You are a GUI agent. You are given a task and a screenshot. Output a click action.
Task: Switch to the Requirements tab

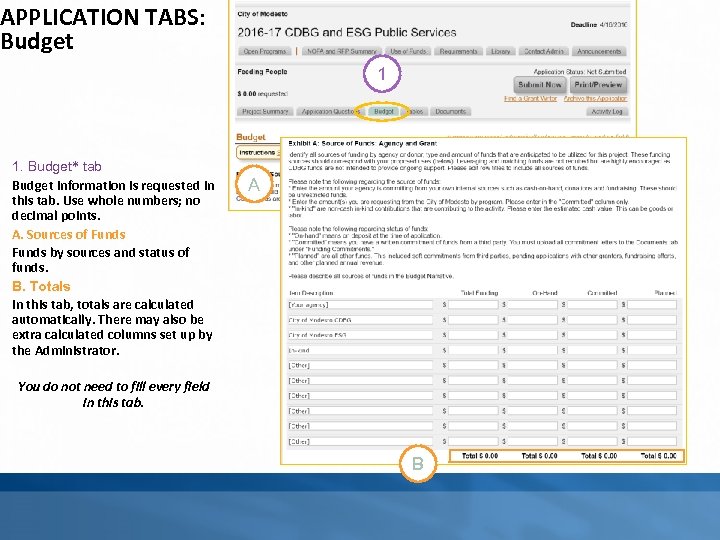pyautogui.click(x=458, y=51)
